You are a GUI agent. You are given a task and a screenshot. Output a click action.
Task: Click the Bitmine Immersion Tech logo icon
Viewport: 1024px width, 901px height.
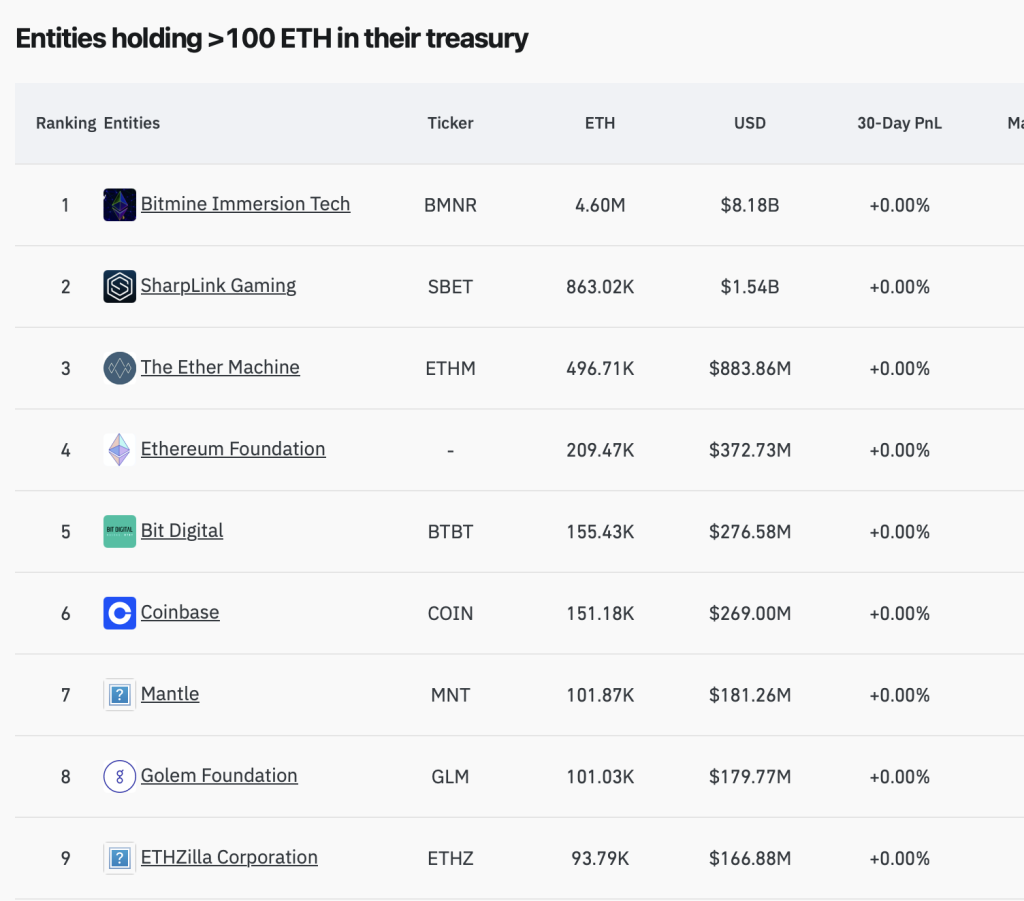click(120, 204)
